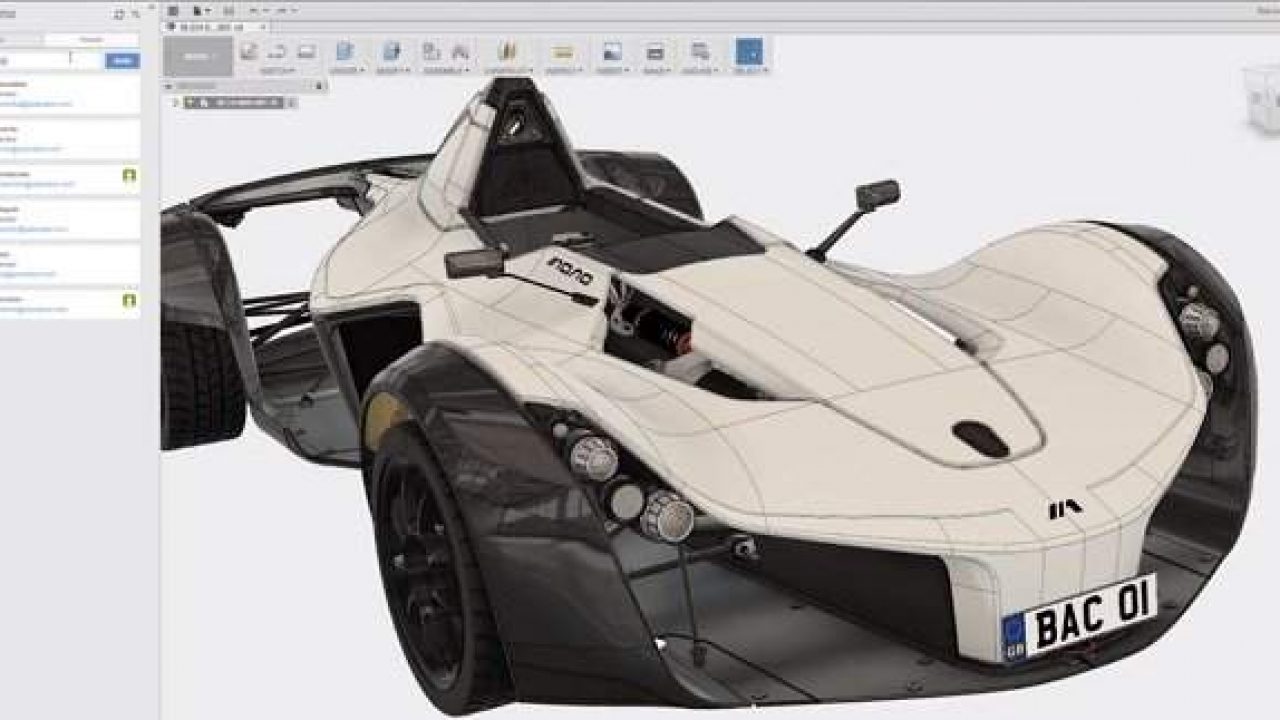The width and height of the screenshot is (1280, 720).
Task: Open the Modify dropdown label
Action: coord(393,71)
